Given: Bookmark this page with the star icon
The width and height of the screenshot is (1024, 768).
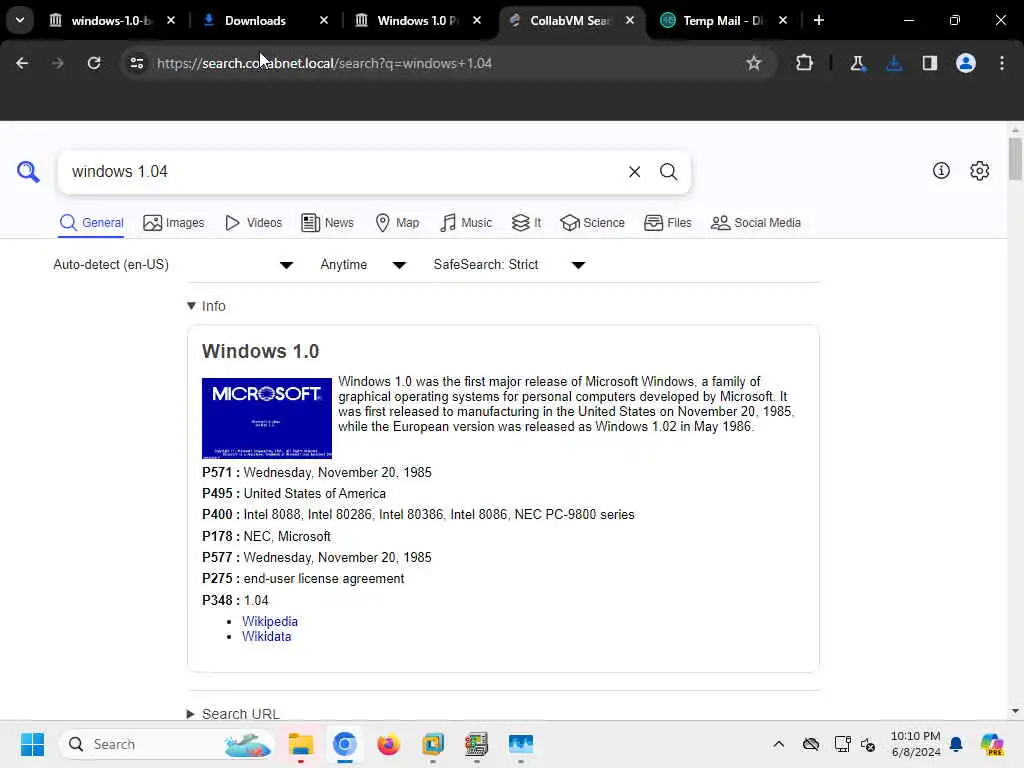Looking at the screenshot, I should pyautogui.click(x=754, y=63).
